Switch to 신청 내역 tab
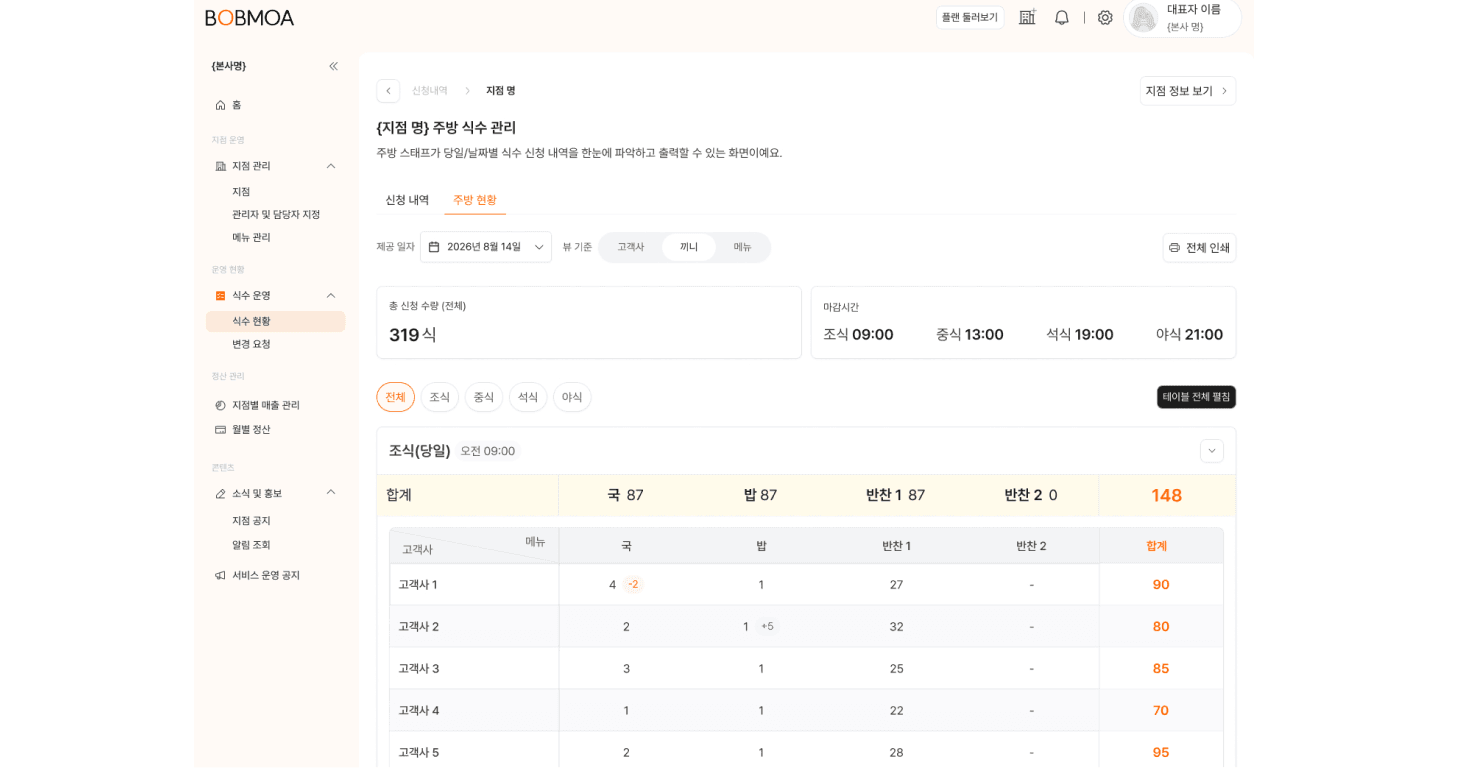Screen dimensions: 1472x768 pyautogui.click(x=407, y=200)
